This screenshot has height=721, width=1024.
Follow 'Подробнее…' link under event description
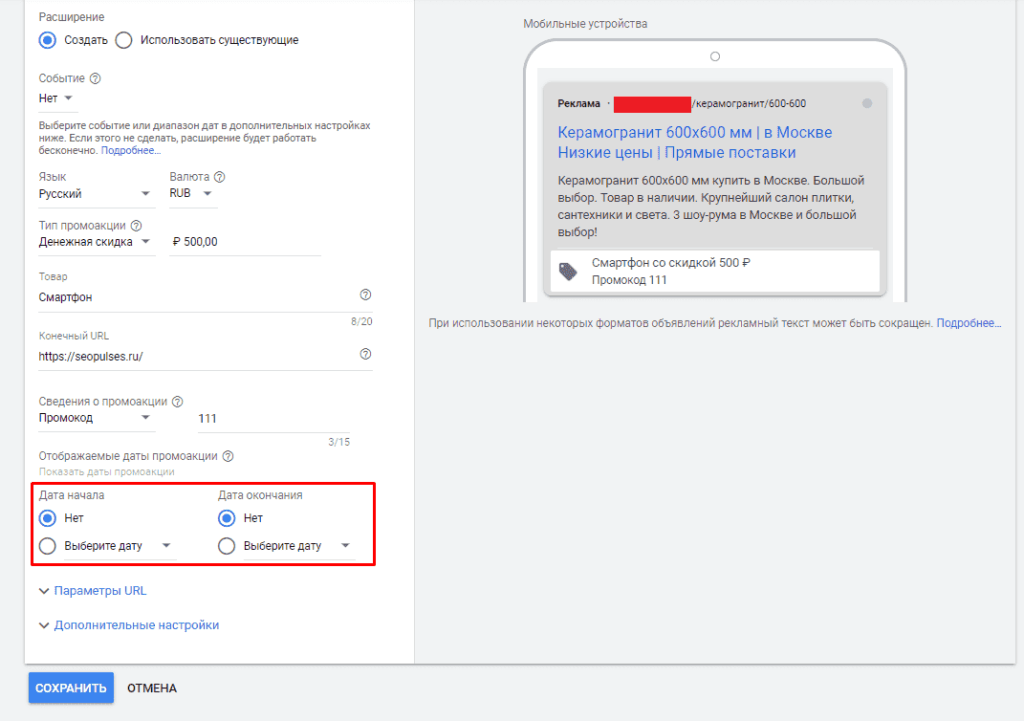click(x=131, y=150)
